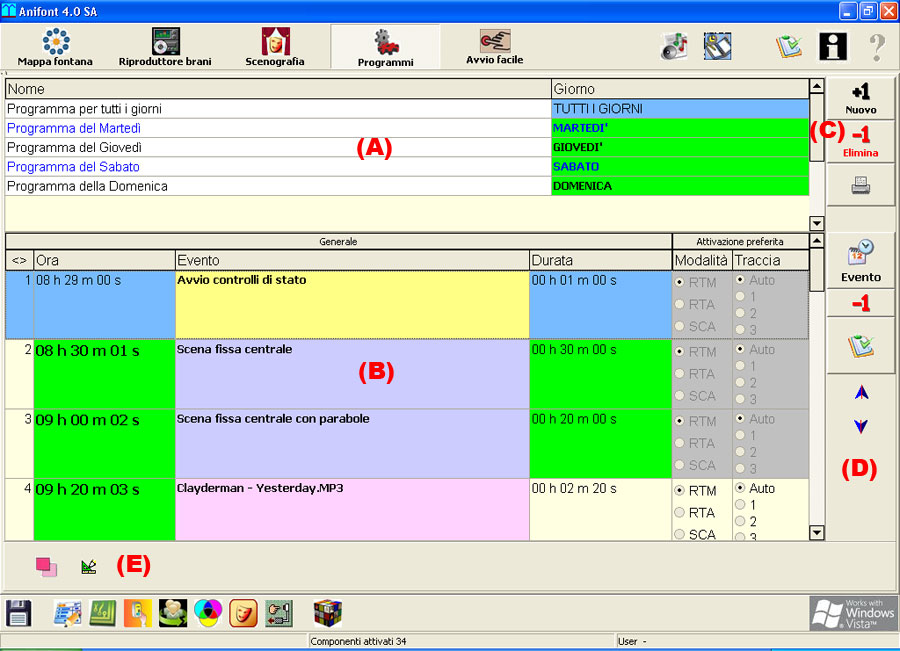Move event up with the up arrow
This screenshot has height=651, width=900.
click(x=861, y=393)
